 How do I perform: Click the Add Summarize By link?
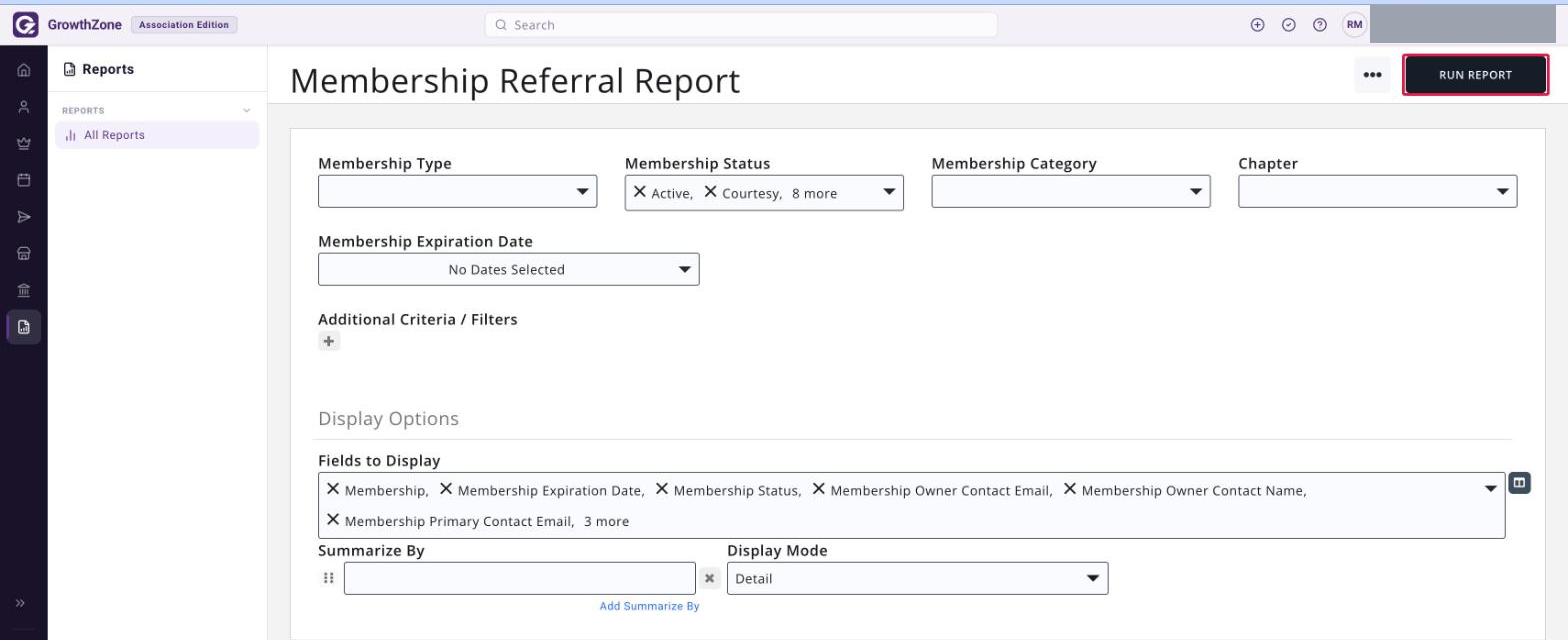pos(649,606)
